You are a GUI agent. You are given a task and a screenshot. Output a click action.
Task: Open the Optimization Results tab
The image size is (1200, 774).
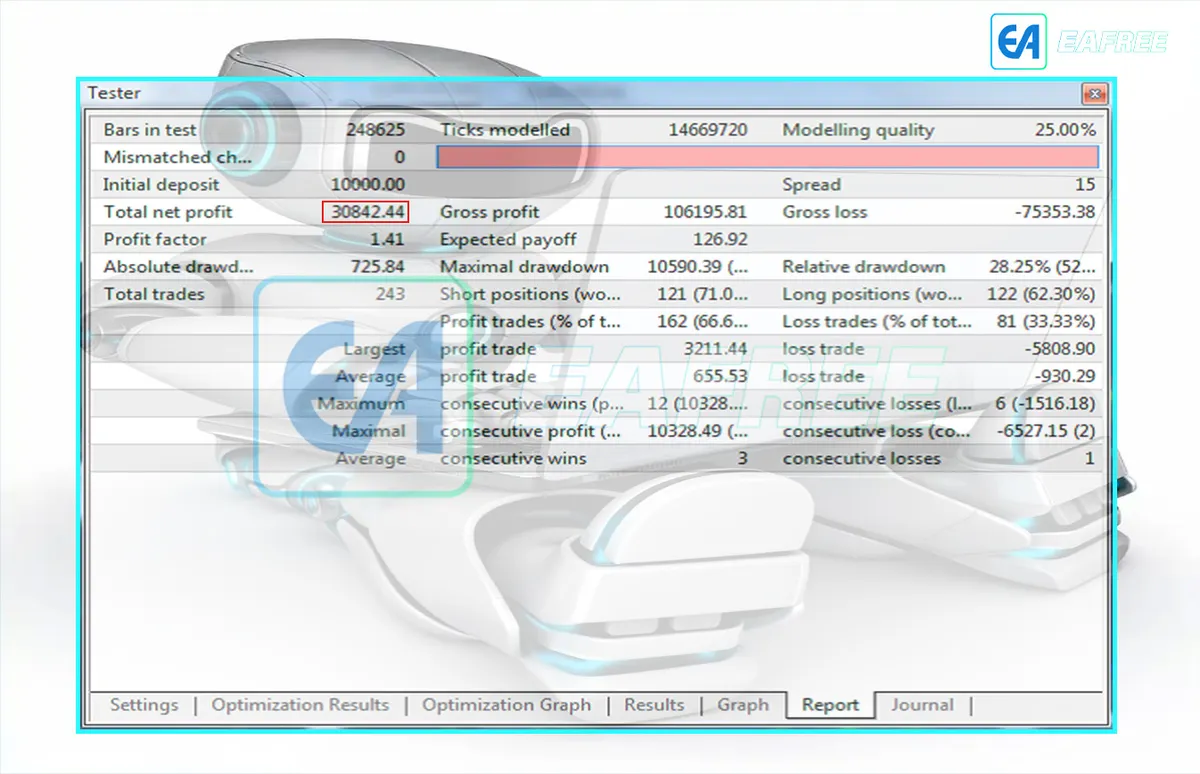pyautogui.click(x=300, y=705)
